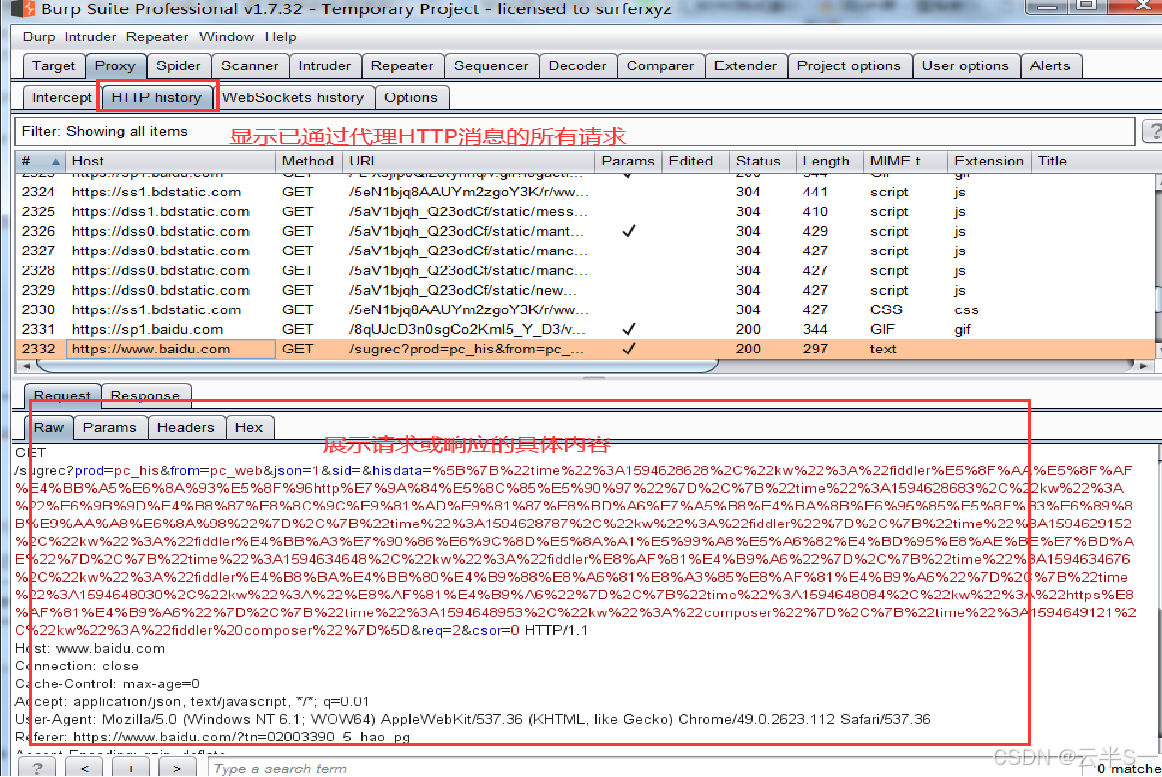The image size is (1162, 777).
Task: Sort history by the Params column
Action: pyautogui.click(x=628, y=161)
